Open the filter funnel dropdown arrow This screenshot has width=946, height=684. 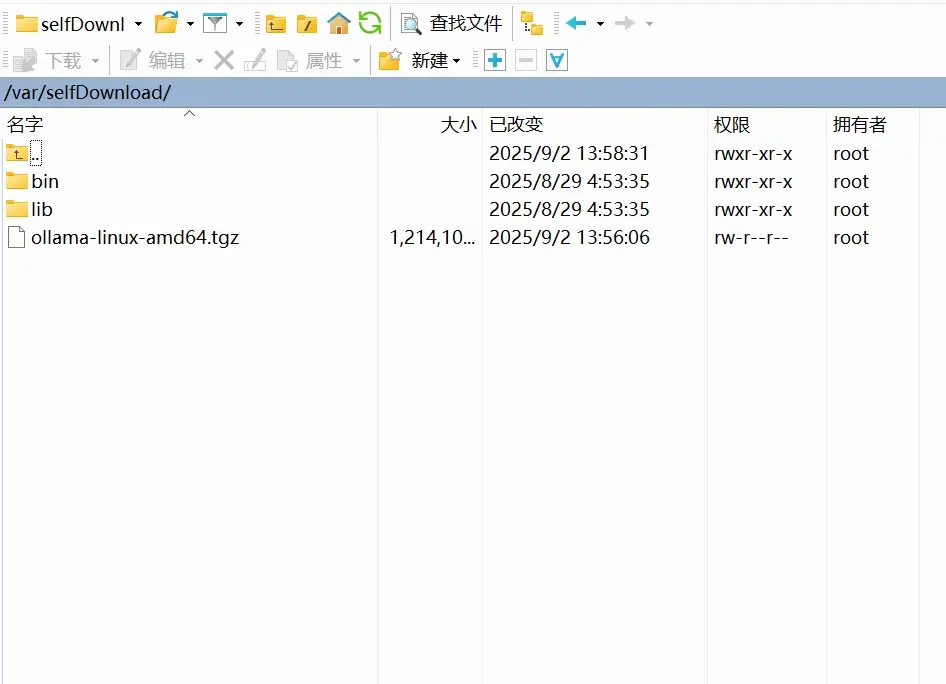coord(240,24)
